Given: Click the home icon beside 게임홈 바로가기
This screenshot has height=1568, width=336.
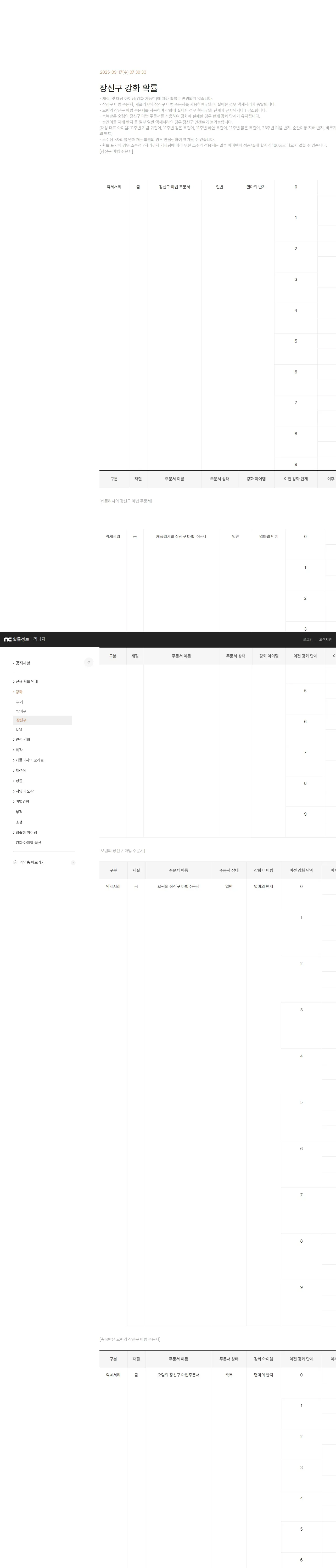Looking at the screenshot, I should point(15,862).
